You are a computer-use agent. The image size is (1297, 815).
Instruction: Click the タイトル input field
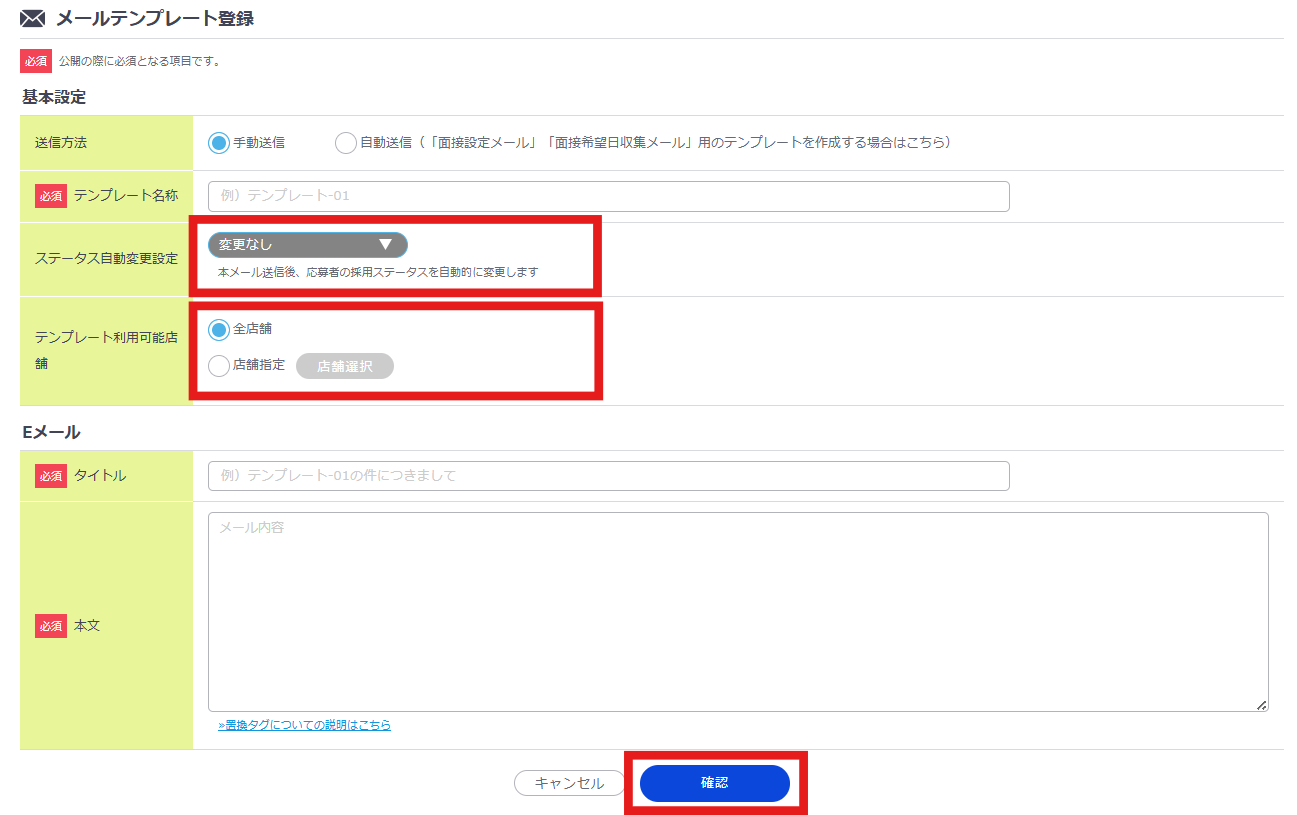pos(608,476)
